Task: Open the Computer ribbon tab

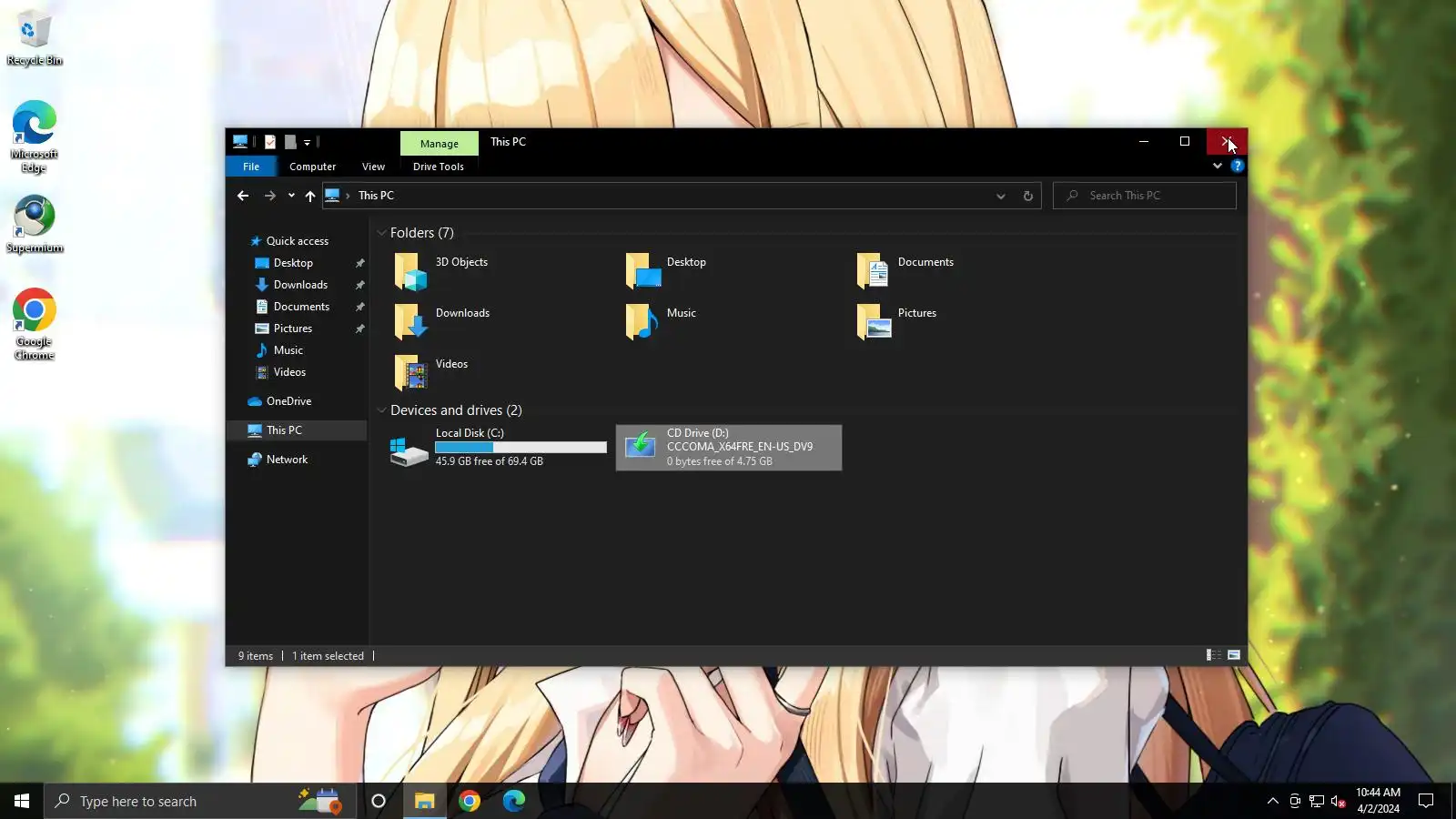Action: 312,167
